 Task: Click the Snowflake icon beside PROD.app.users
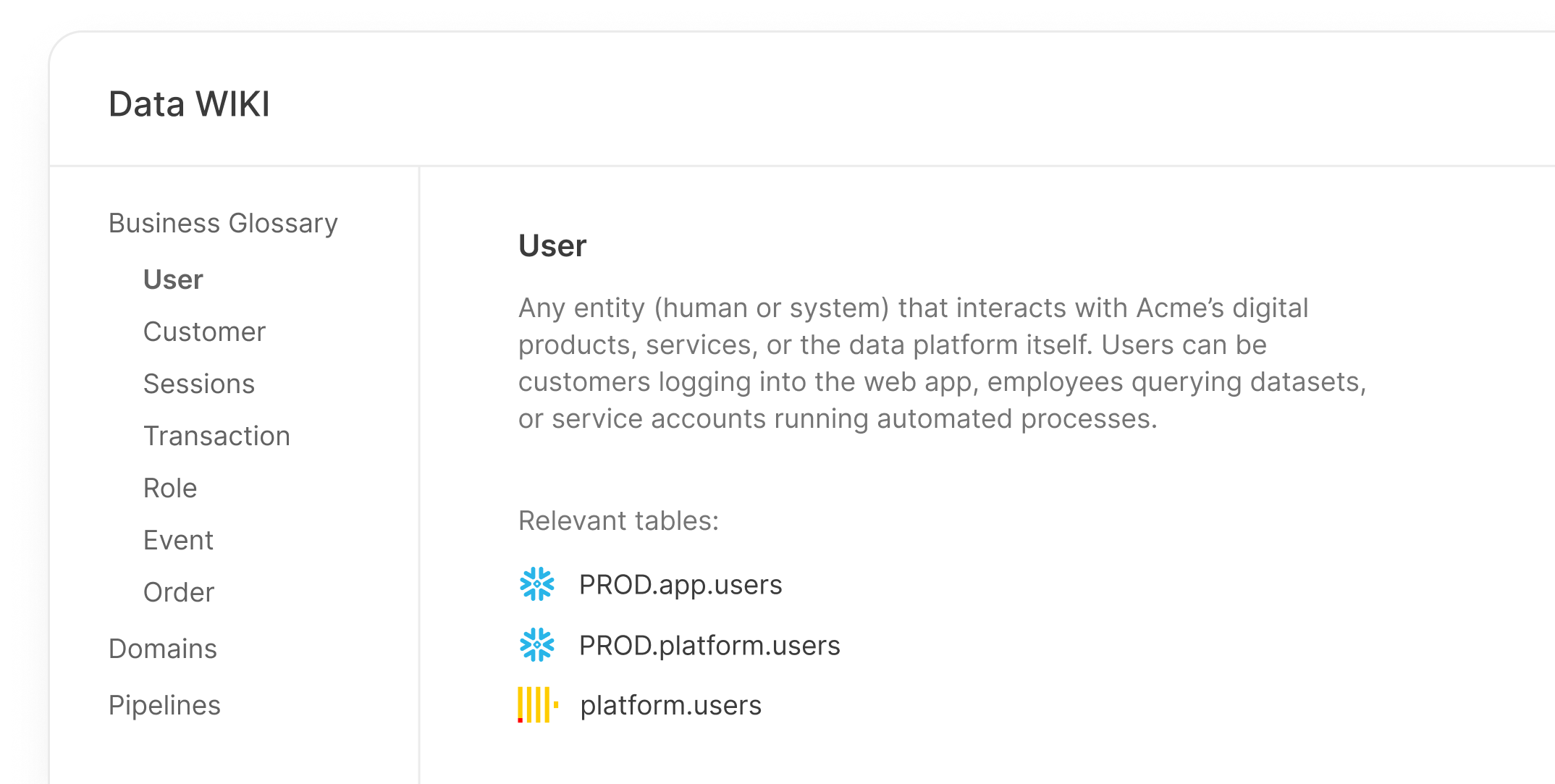(x=536, y=584)
